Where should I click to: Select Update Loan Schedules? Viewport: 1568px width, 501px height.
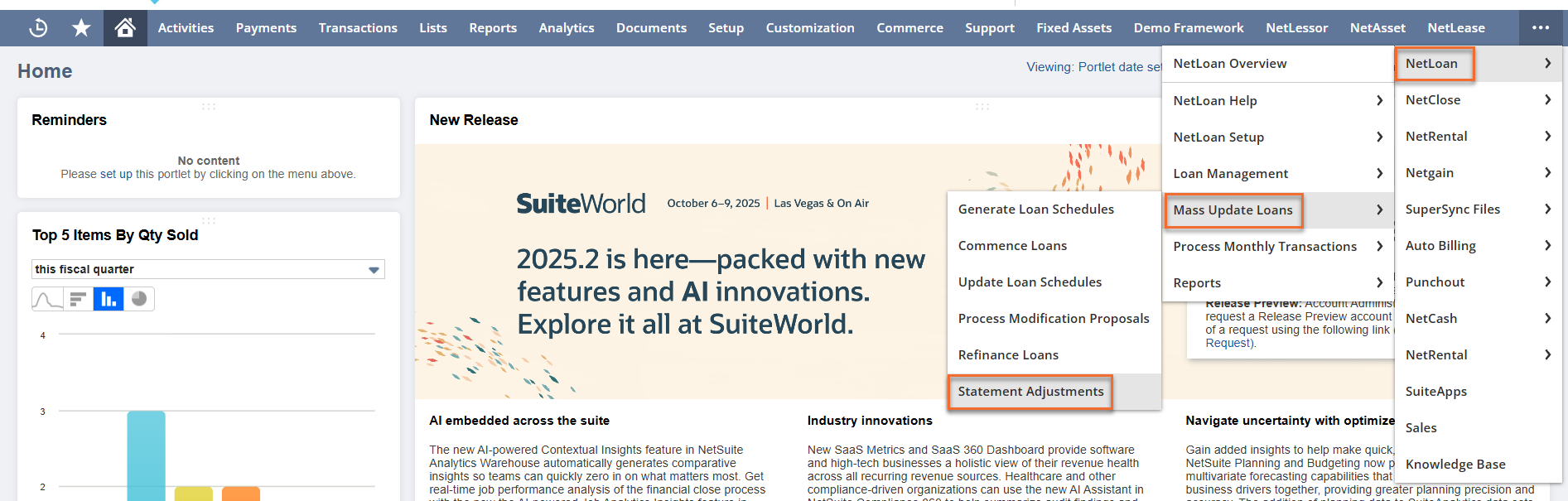[1054, 282]
